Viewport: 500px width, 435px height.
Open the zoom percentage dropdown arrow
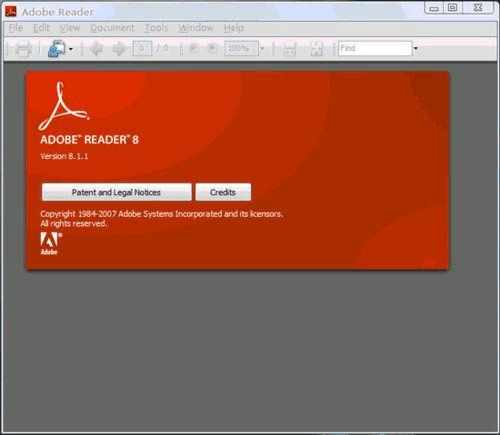click(x=262, y=49)
